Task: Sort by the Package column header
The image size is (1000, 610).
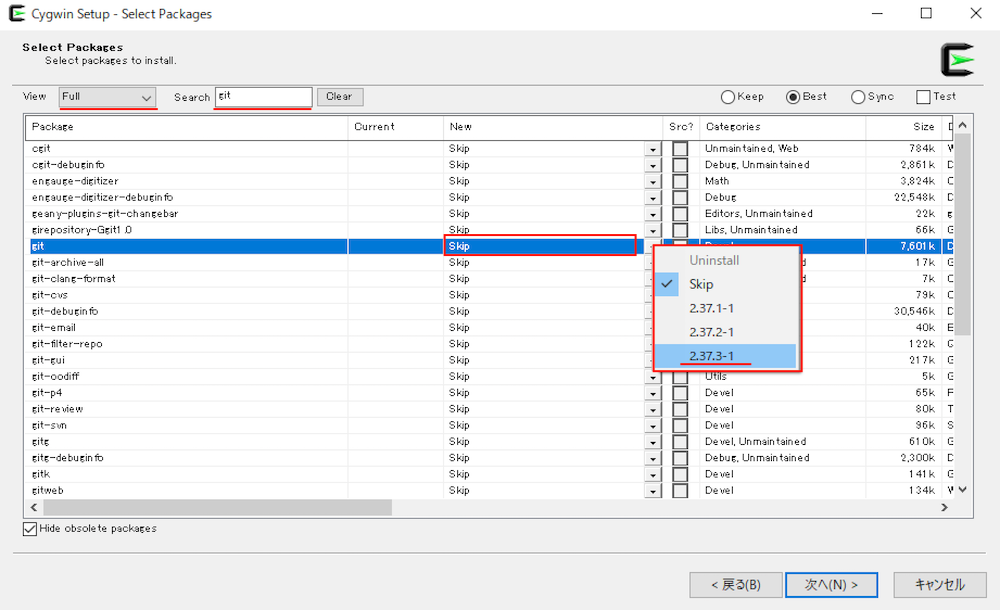Action: point(186,127)
